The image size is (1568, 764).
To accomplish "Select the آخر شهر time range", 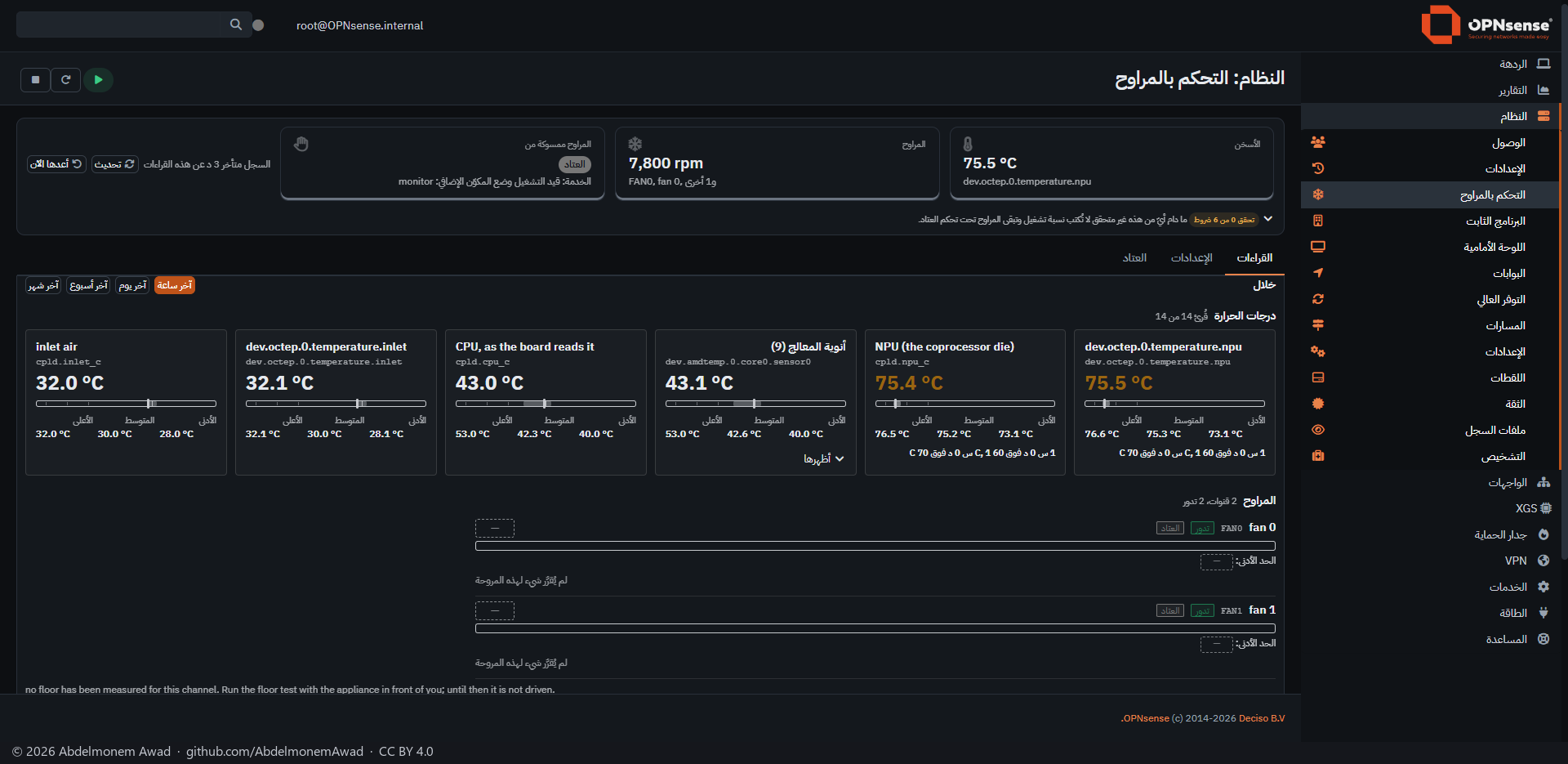I will pos(43,285).
